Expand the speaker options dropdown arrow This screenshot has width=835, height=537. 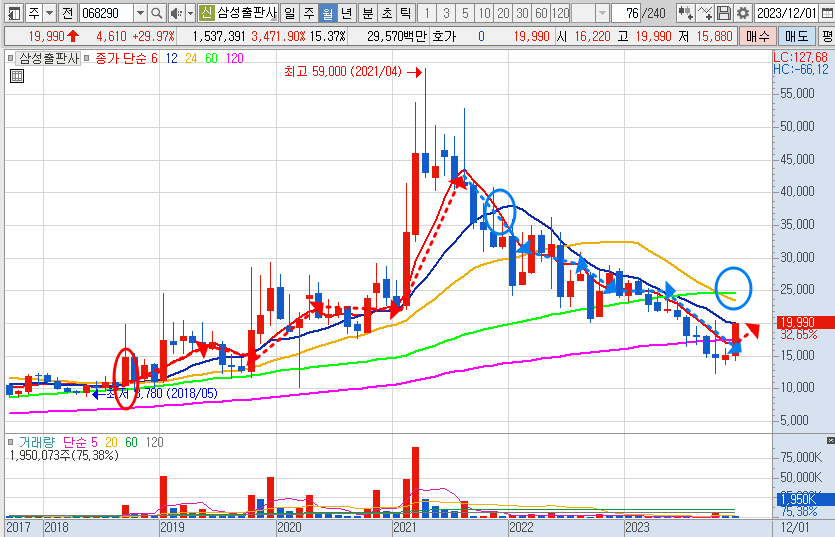coord(190,13)
